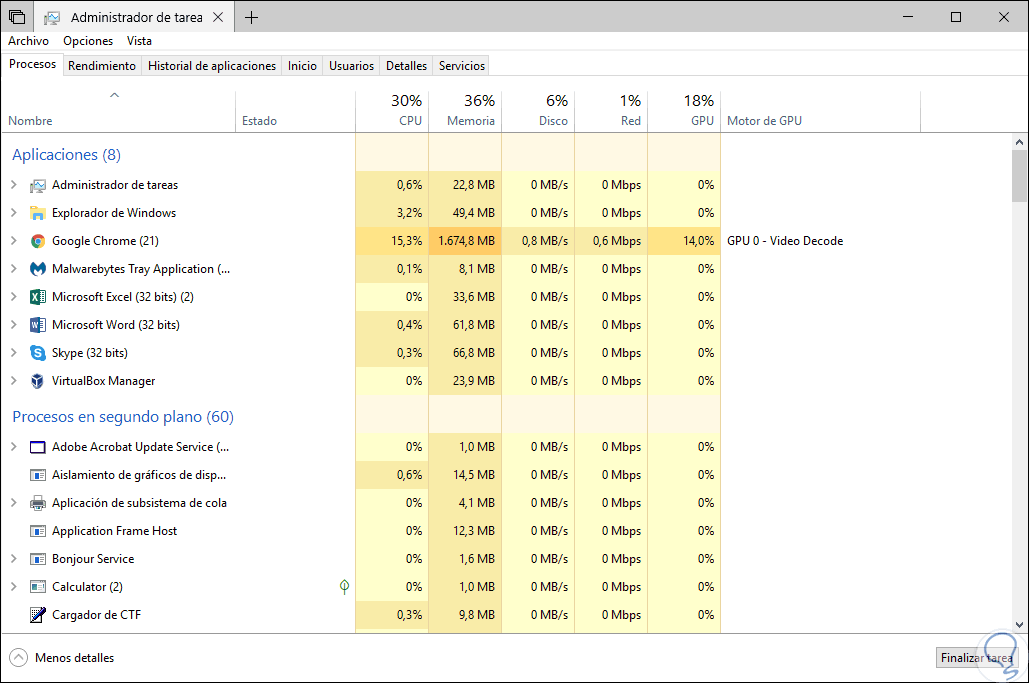This screenshot has width=1029, height=683.
Task: Expand the Calculator process group
Action: click(x=14, y=587)
